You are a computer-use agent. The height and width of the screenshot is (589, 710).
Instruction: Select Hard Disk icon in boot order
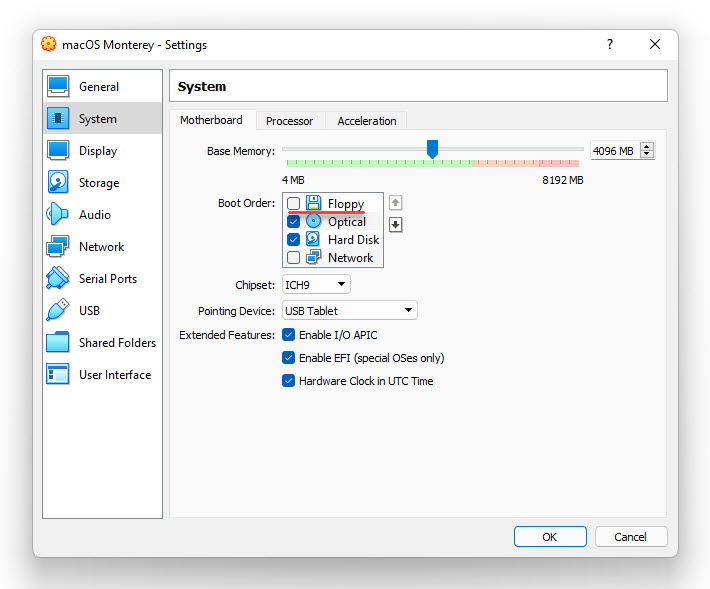click(x=313, y=239)
